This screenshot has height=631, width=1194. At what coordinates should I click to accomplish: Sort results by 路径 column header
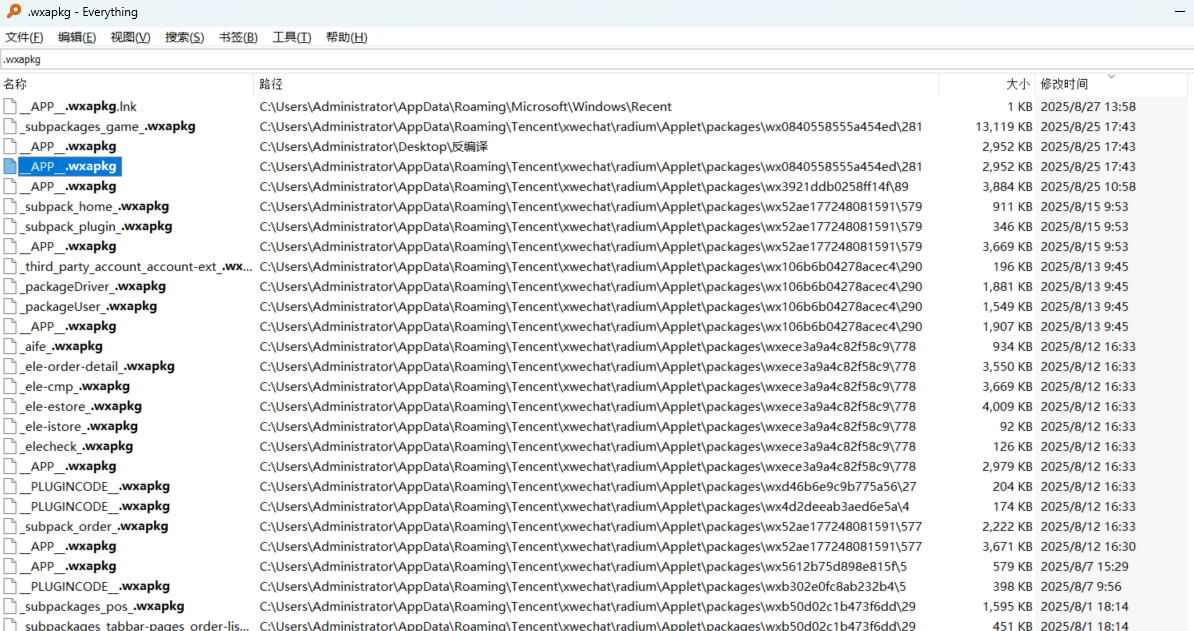[x=271, y=85]
